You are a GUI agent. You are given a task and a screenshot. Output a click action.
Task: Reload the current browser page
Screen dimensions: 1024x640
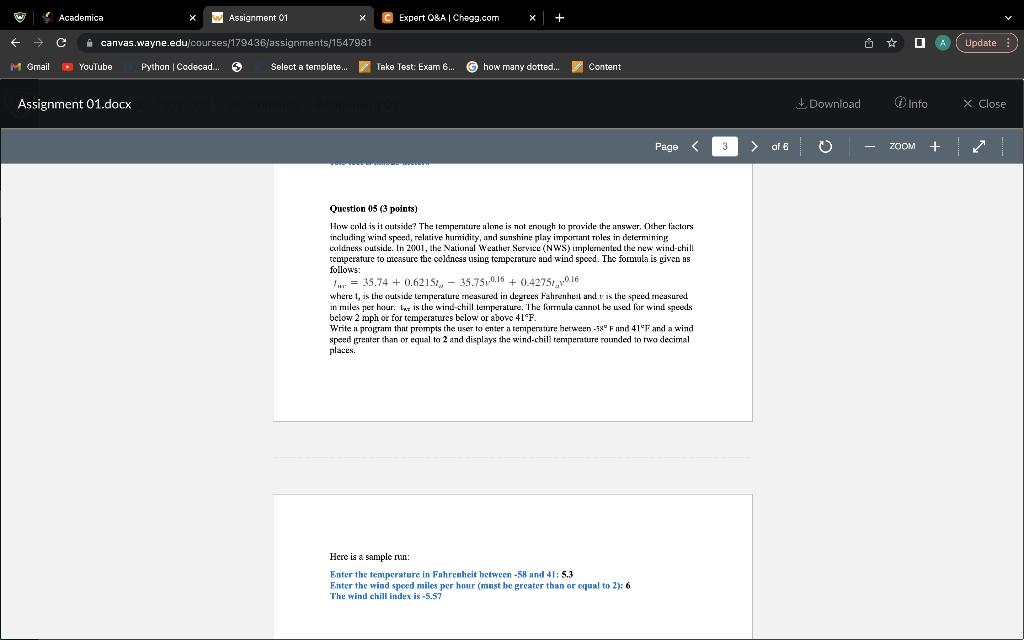coord(61,42)
